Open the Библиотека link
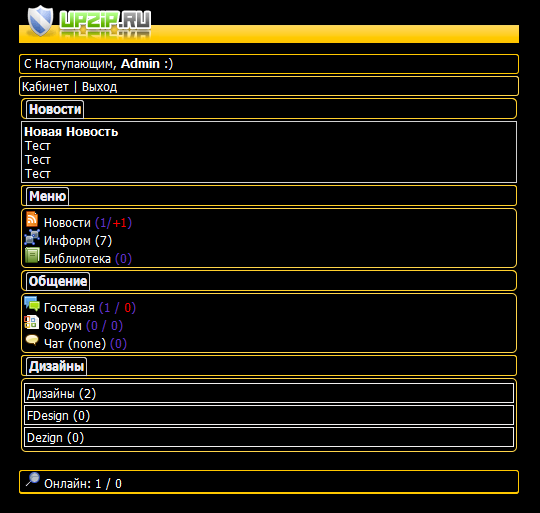540x513 pixels. 77,259
